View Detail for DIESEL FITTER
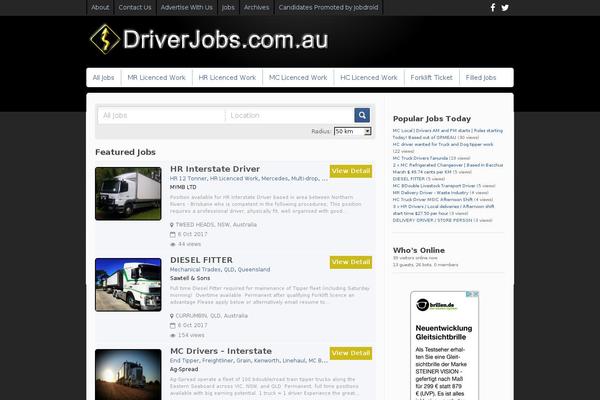The width and height of the screenshot is (600, 400). [x=351, y=262]
